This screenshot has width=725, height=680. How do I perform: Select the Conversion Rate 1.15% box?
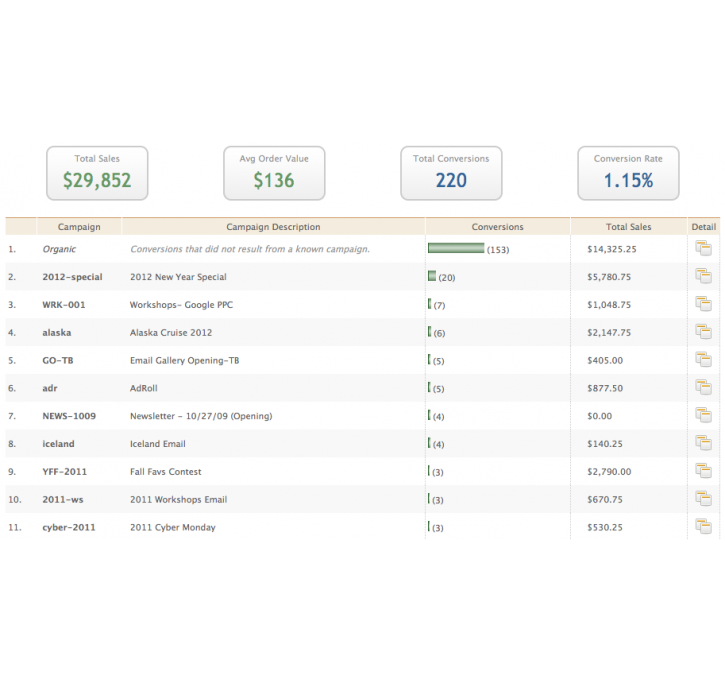click(x=628, y=173)
